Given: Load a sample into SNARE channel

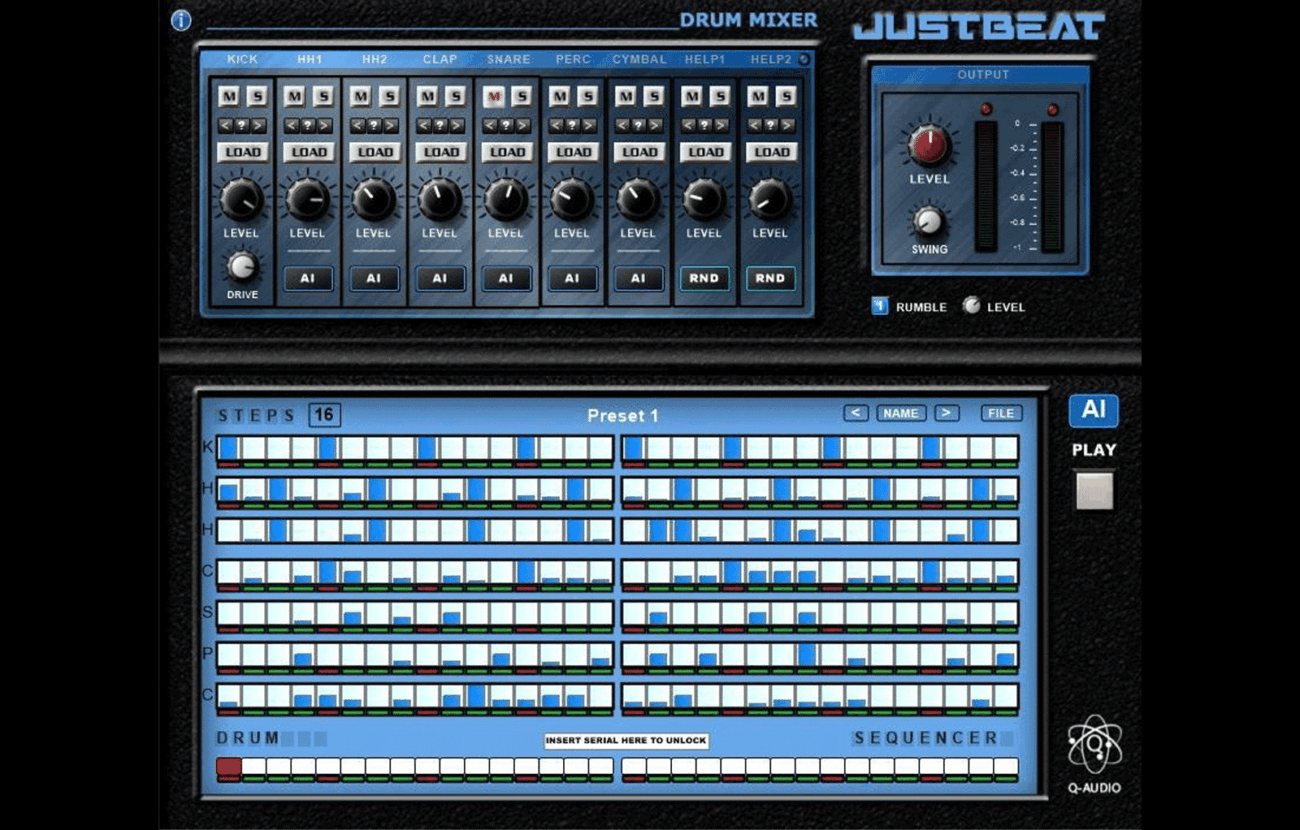Looking at the screenshot, I should coord(507,152).
